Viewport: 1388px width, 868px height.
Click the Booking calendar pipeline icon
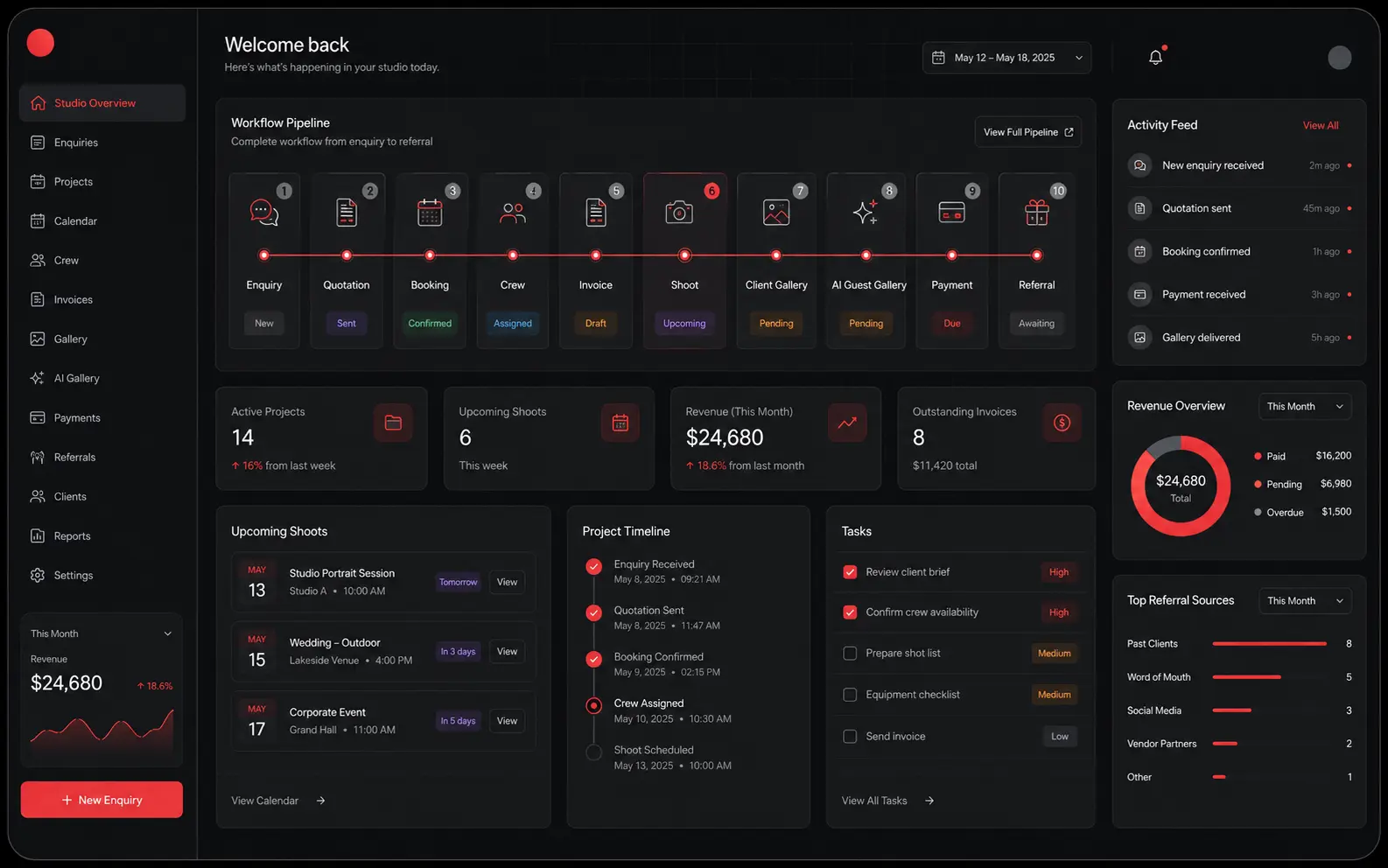click(x=430, y=213)
